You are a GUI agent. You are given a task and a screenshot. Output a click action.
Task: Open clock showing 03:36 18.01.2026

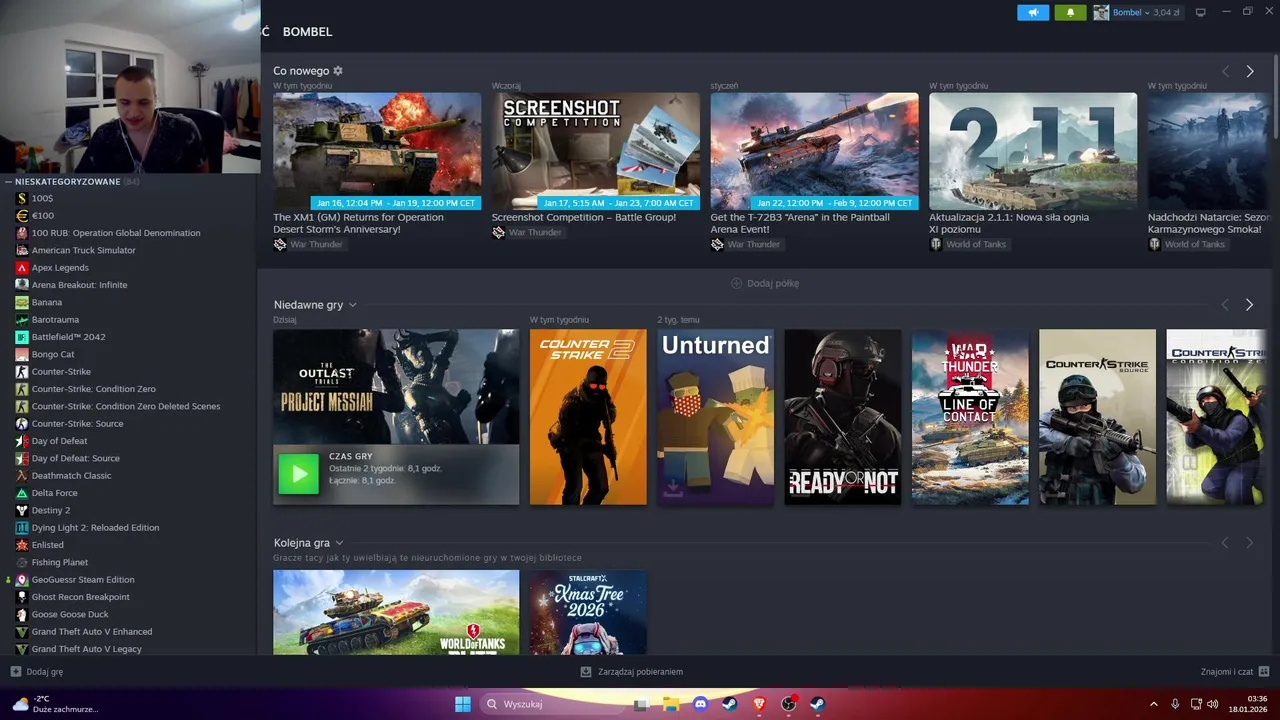(x=1249, y=704)
